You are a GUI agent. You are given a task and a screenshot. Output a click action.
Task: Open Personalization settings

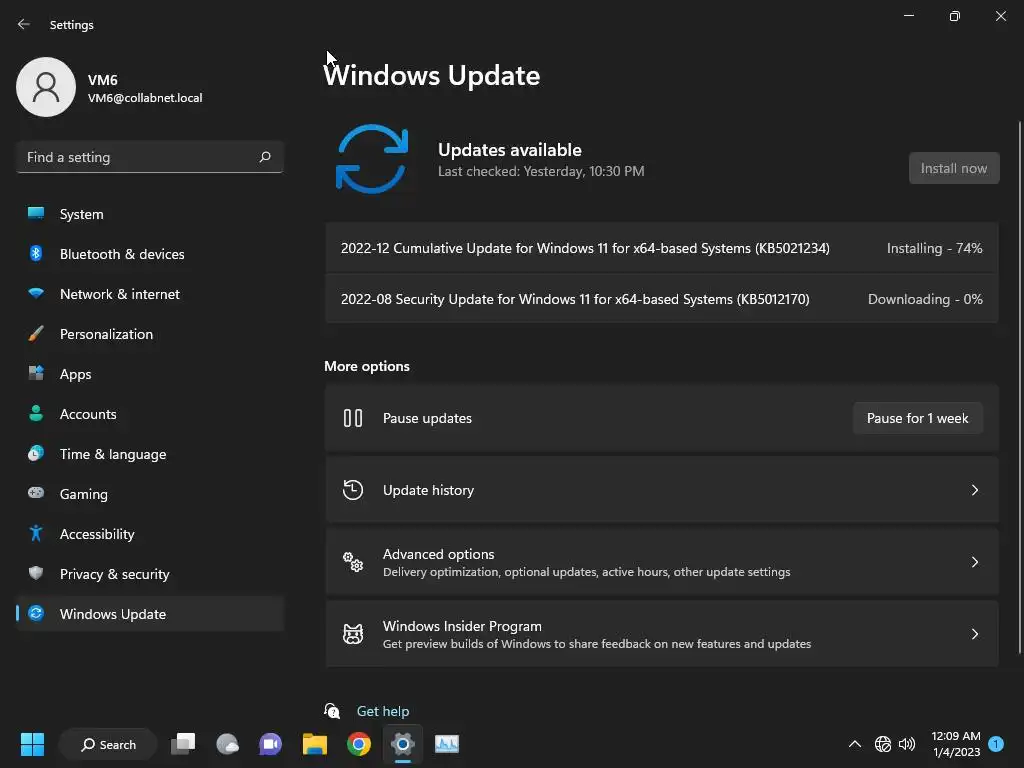150,334
